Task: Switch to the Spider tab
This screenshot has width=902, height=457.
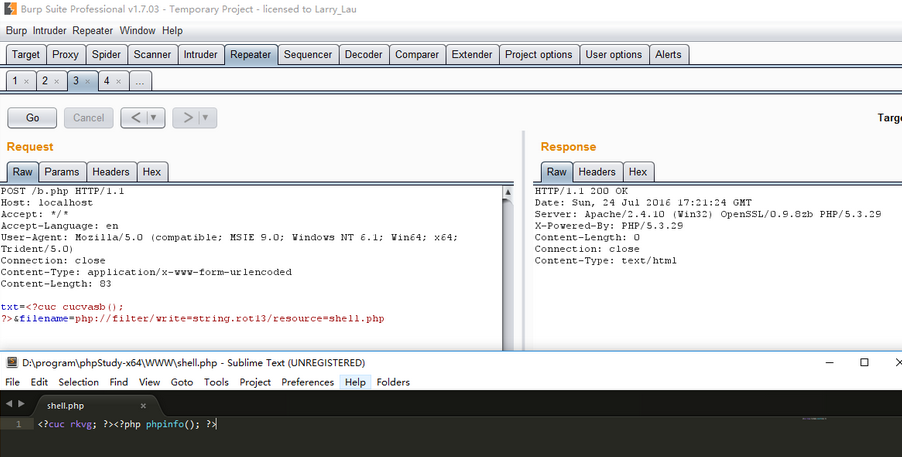Action: coord(106,55)
